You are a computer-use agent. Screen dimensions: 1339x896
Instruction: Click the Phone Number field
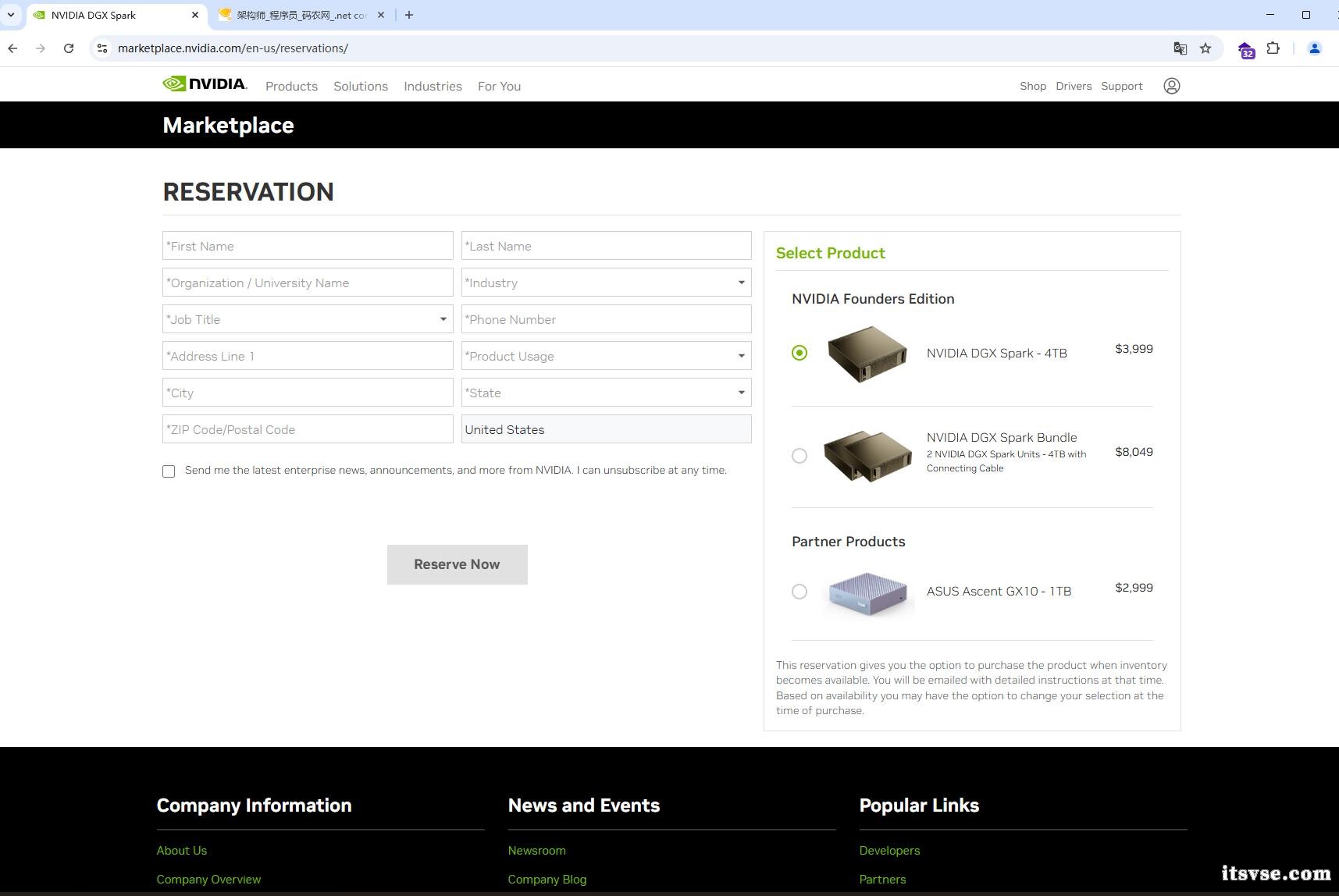(606, 319)
